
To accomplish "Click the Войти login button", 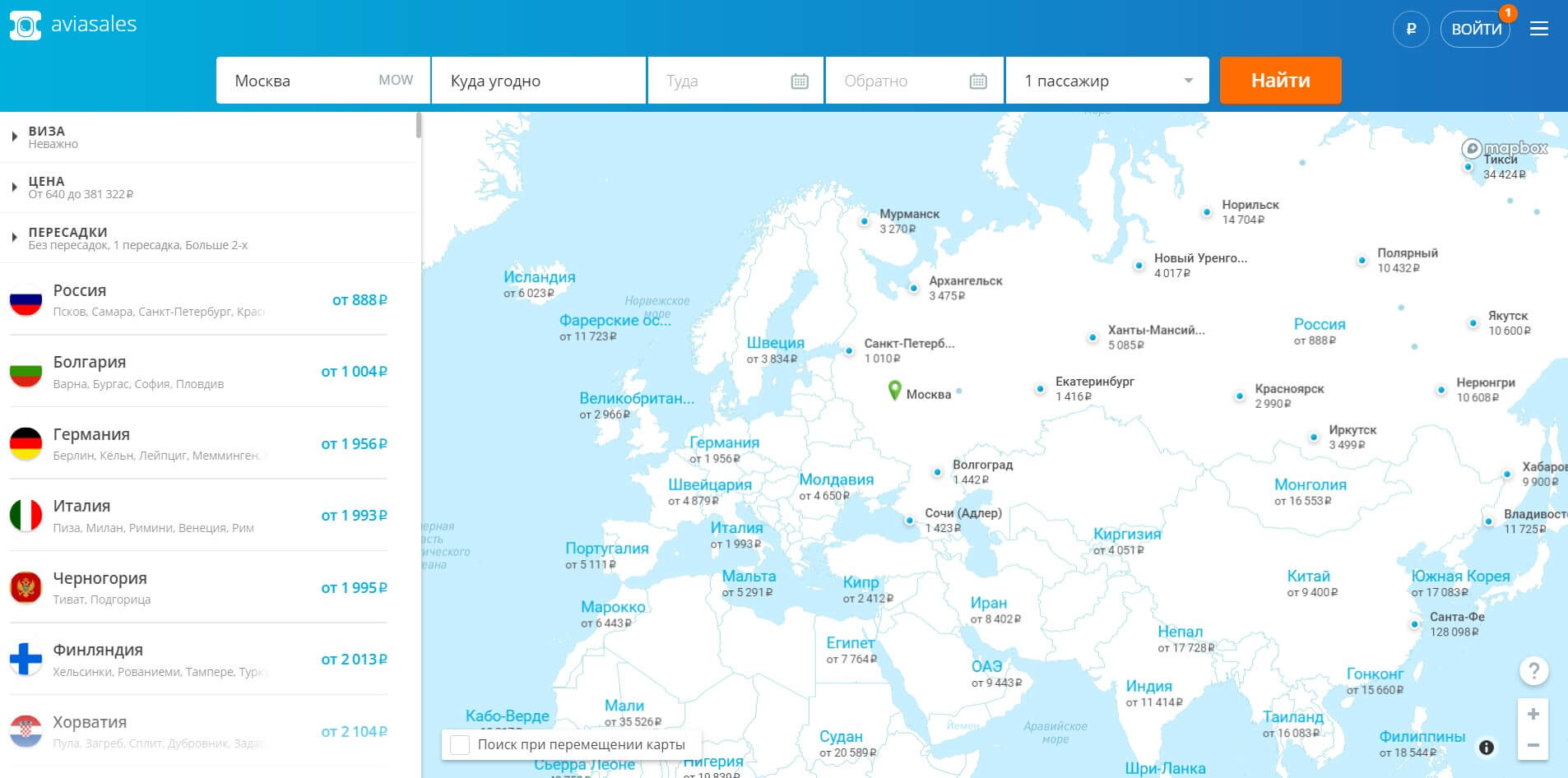I will pyautogui.click(x=1475, y=30).
